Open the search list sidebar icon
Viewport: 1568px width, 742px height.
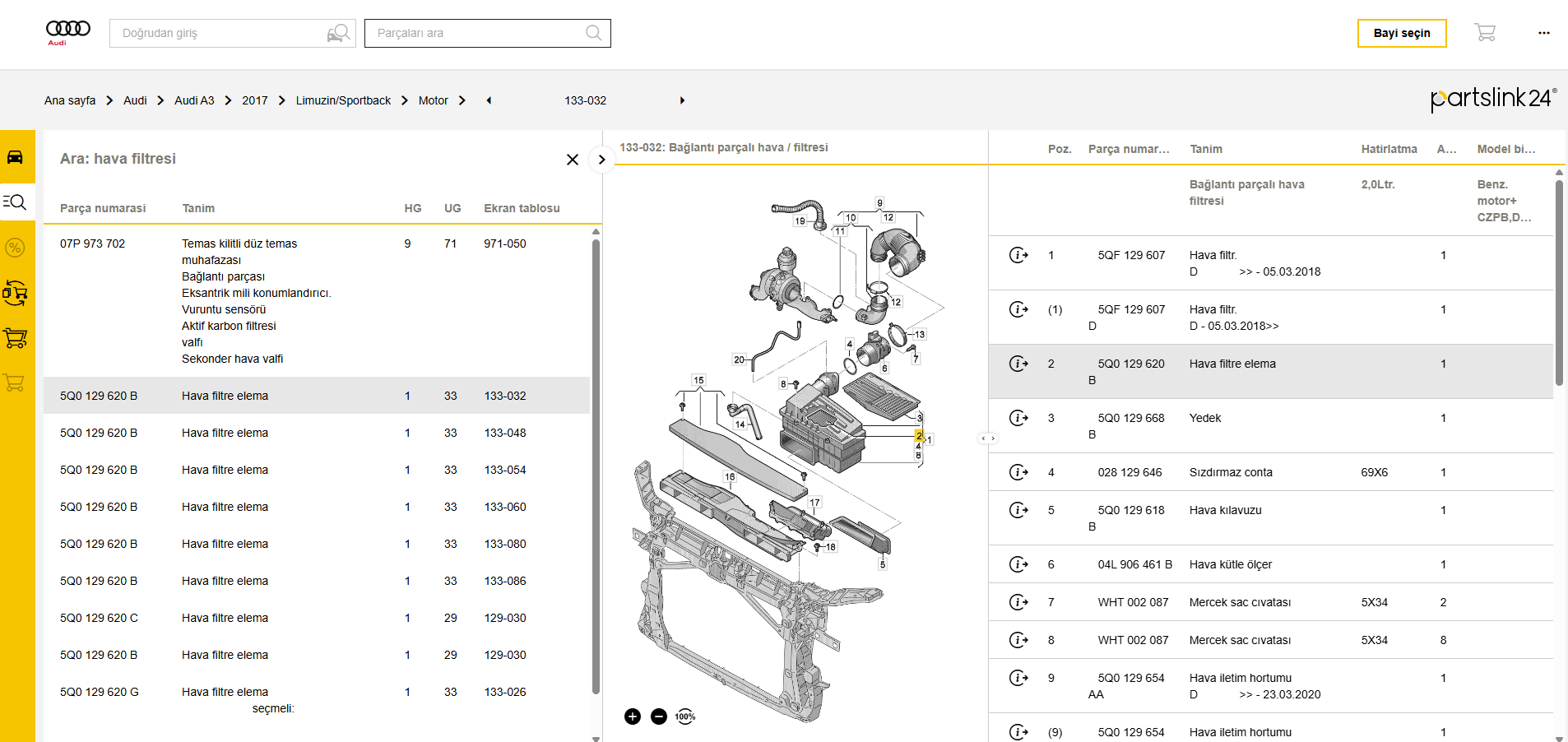click(x=16, y=202)
